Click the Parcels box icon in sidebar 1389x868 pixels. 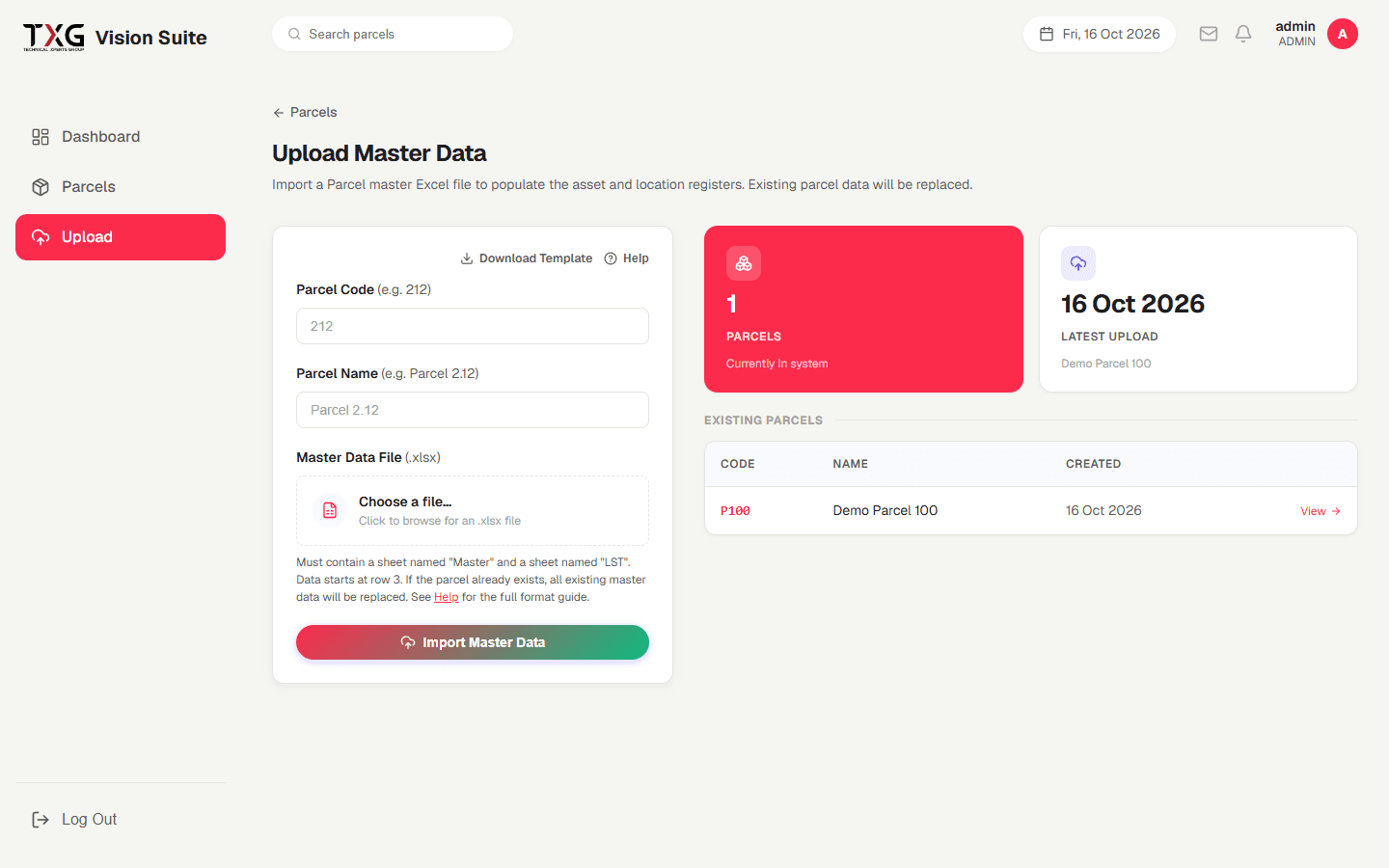(41, 187)
